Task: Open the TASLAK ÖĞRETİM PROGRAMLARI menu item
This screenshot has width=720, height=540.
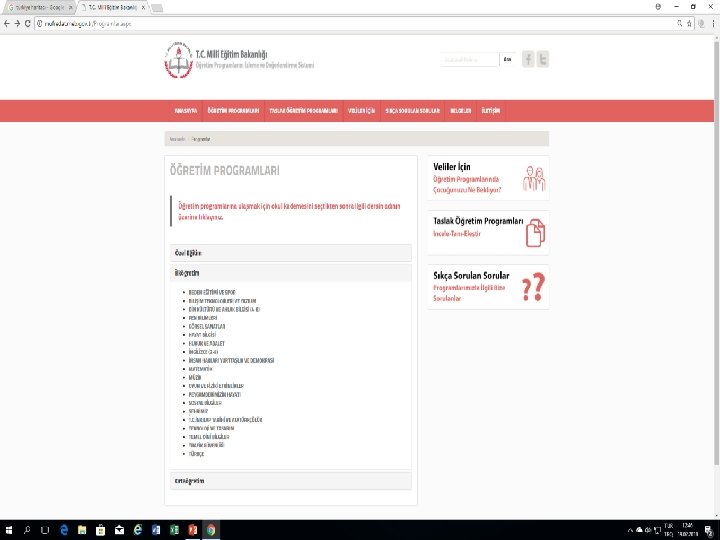Action: (x=304, y=111)
